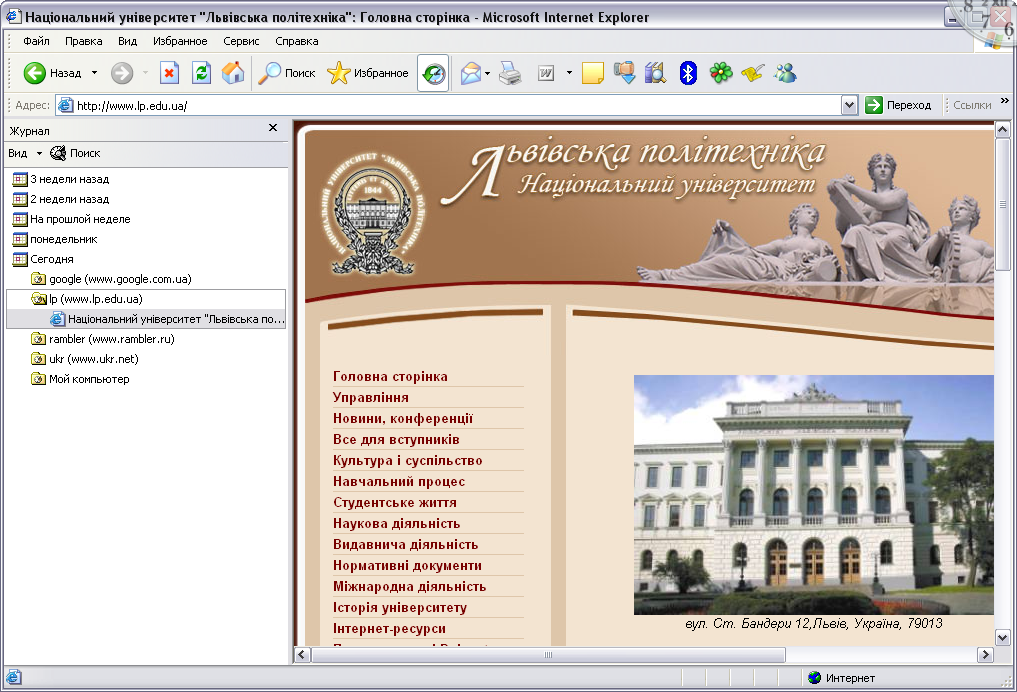Open the Головна сторінка link

pyautogui.click(x=390, y=376)
